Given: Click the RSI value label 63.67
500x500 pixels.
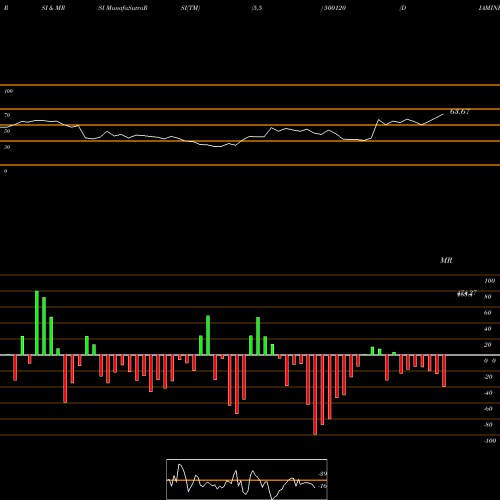Looking at the screenshot, I should 460,112.
